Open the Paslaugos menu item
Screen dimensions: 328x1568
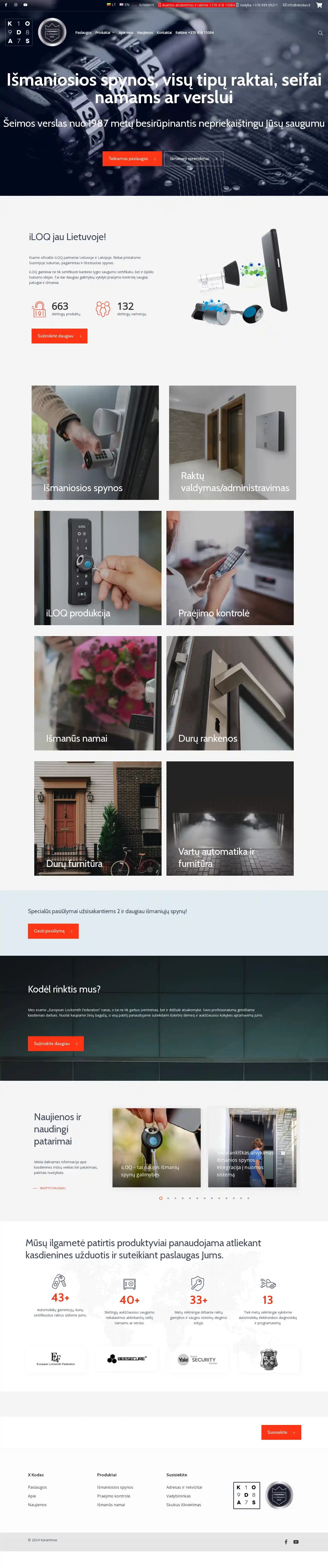point(83,33)
